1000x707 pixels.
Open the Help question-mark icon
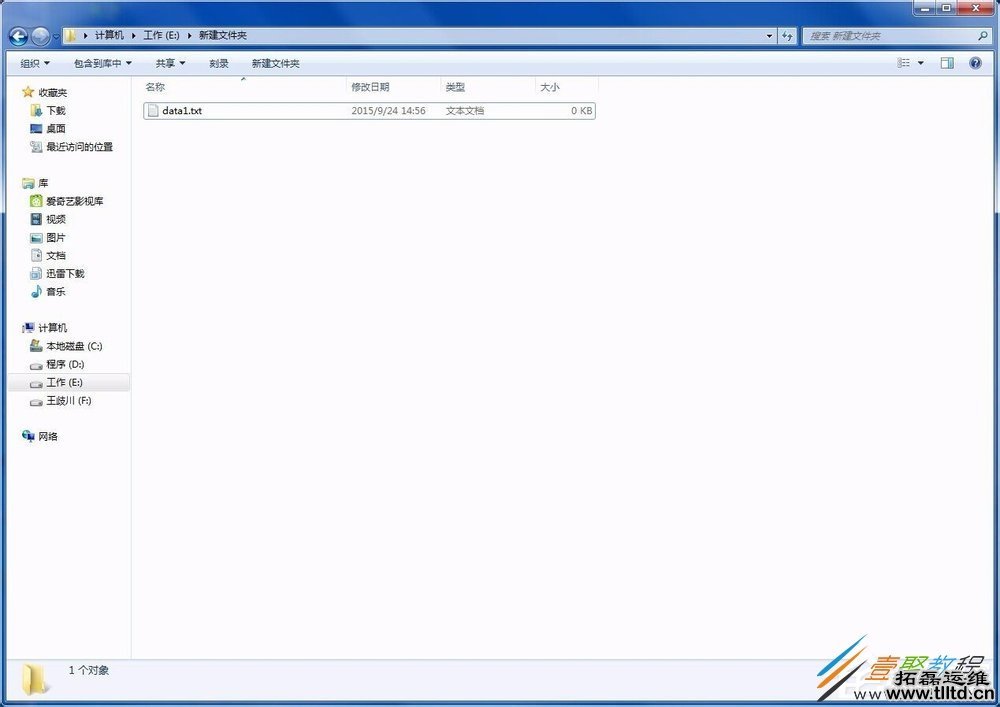point(975,63)
